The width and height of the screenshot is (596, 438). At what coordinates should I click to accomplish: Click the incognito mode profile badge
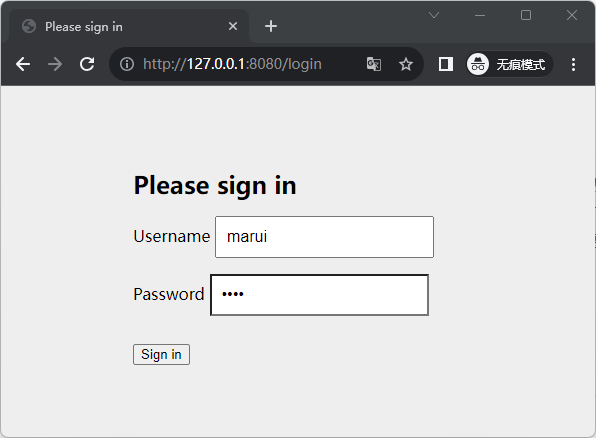[x=510, y=64]
